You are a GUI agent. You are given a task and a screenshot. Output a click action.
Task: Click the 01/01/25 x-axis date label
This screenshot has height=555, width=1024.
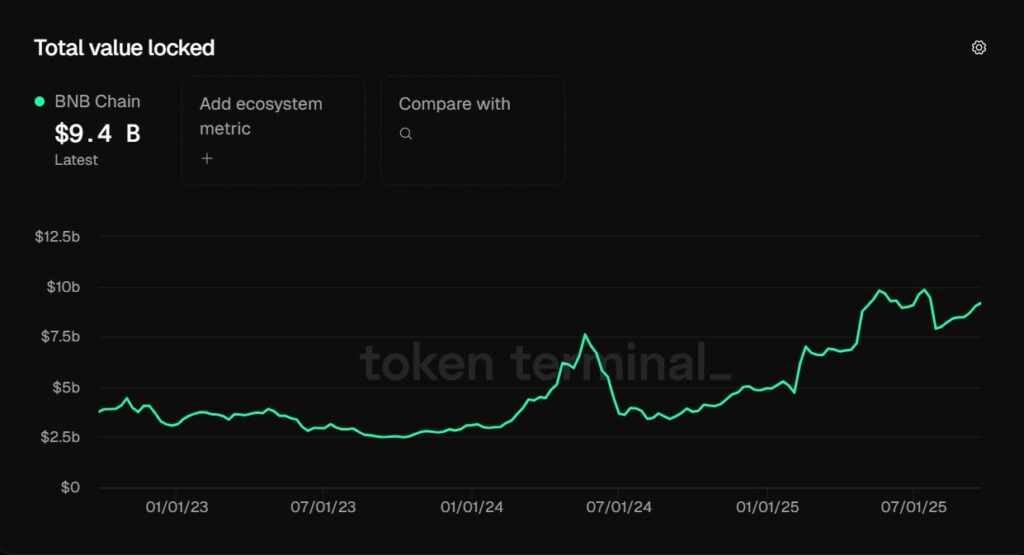tap(767, 508)
